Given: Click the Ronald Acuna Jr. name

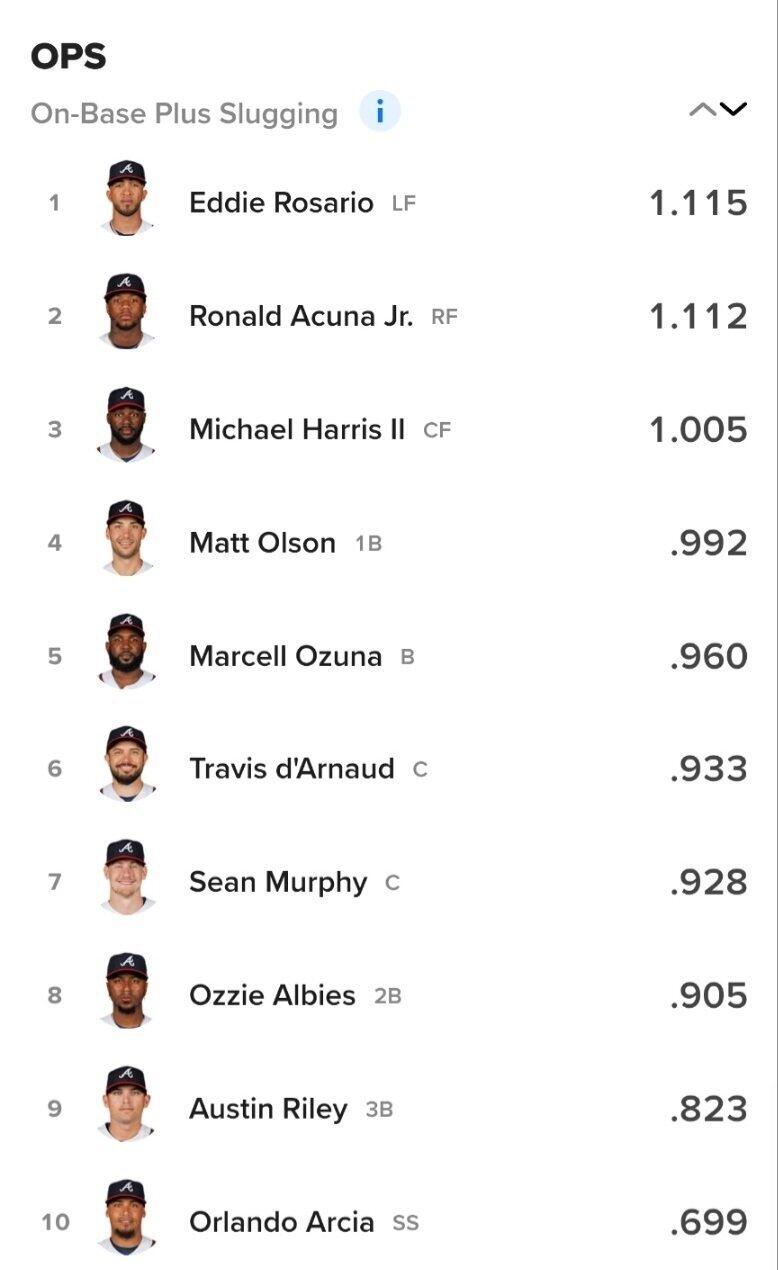Looking at the screenshot, I should pos(301,316).
